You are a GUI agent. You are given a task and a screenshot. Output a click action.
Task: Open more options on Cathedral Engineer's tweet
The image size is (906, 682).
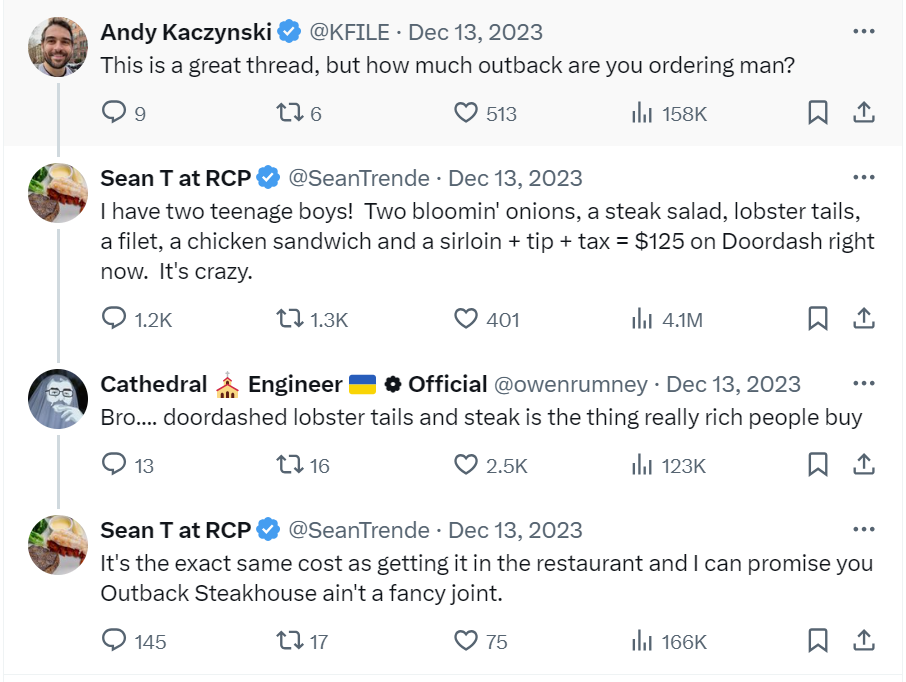coord(864,383)
